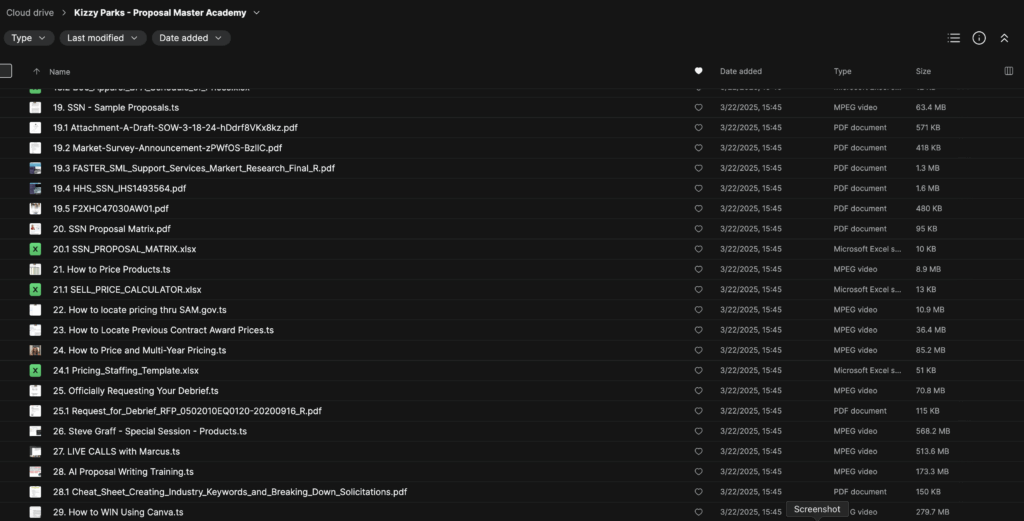Viewport: 1024px width, 521px height.
Task: Toggle the select-all checkbox in header
Action: 6,71
